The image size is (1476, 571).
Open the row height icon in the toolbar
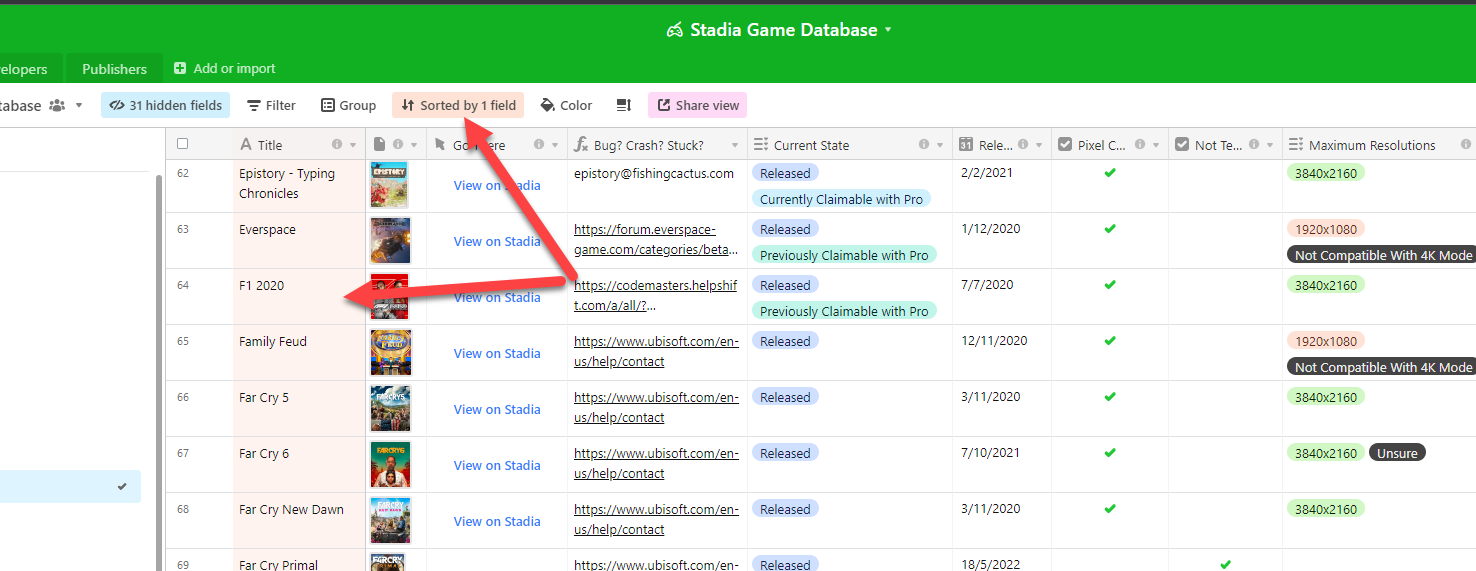624,105
